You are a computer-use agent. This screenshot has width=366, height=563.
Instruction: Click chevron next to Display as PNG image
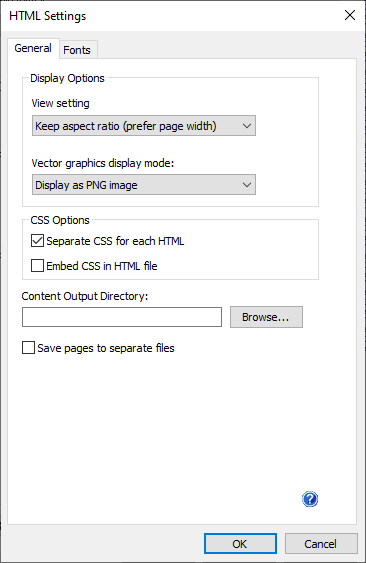[247, 185]
